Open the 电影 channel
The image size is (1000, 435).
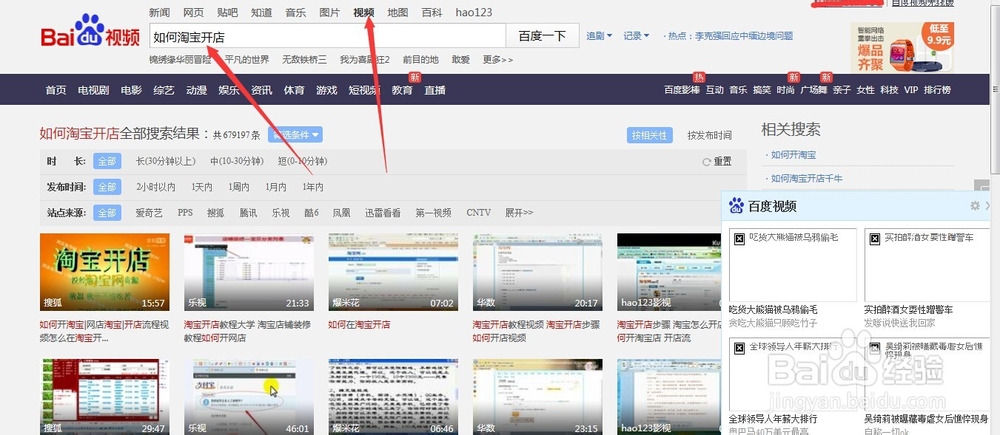point(131,90)
